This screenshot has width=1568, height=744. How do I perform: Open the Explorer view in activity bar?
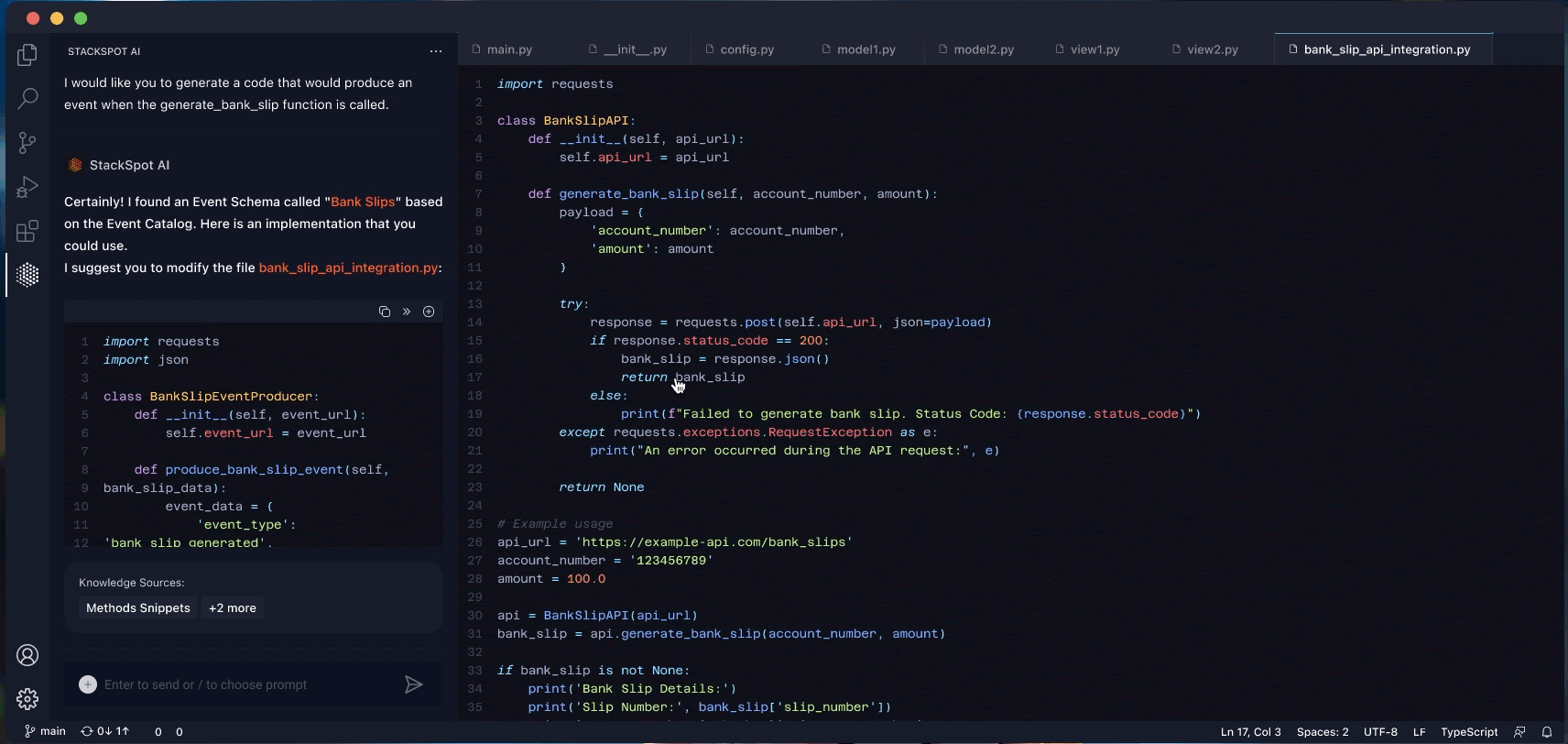pyautogui.click(x=27, y=55)
